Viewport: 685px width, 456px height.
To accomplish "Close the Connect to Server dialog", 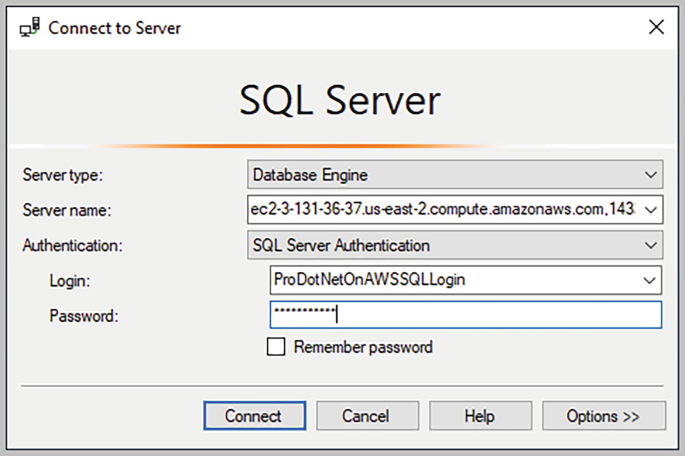I will 656,27.
